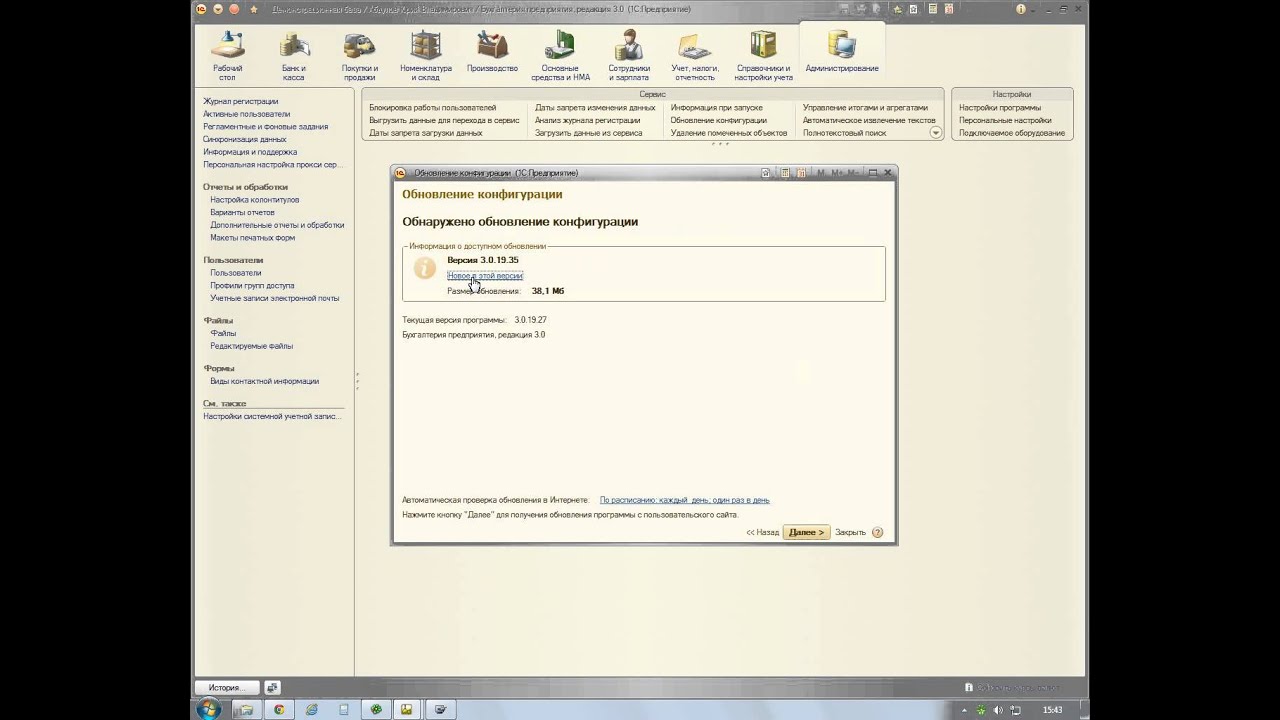Open Пользователи item under Пользователи
Image resolution: width=1280 pixels, height=720 pixels.
236,273
